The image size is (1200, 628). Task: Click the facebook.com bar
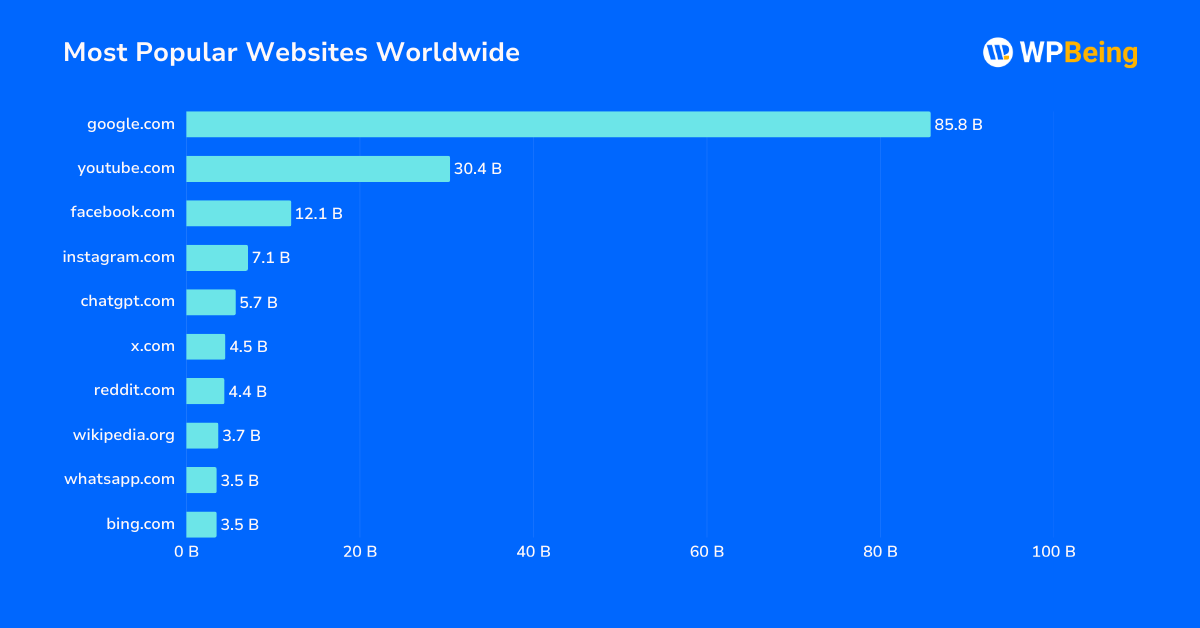point(240,212)
